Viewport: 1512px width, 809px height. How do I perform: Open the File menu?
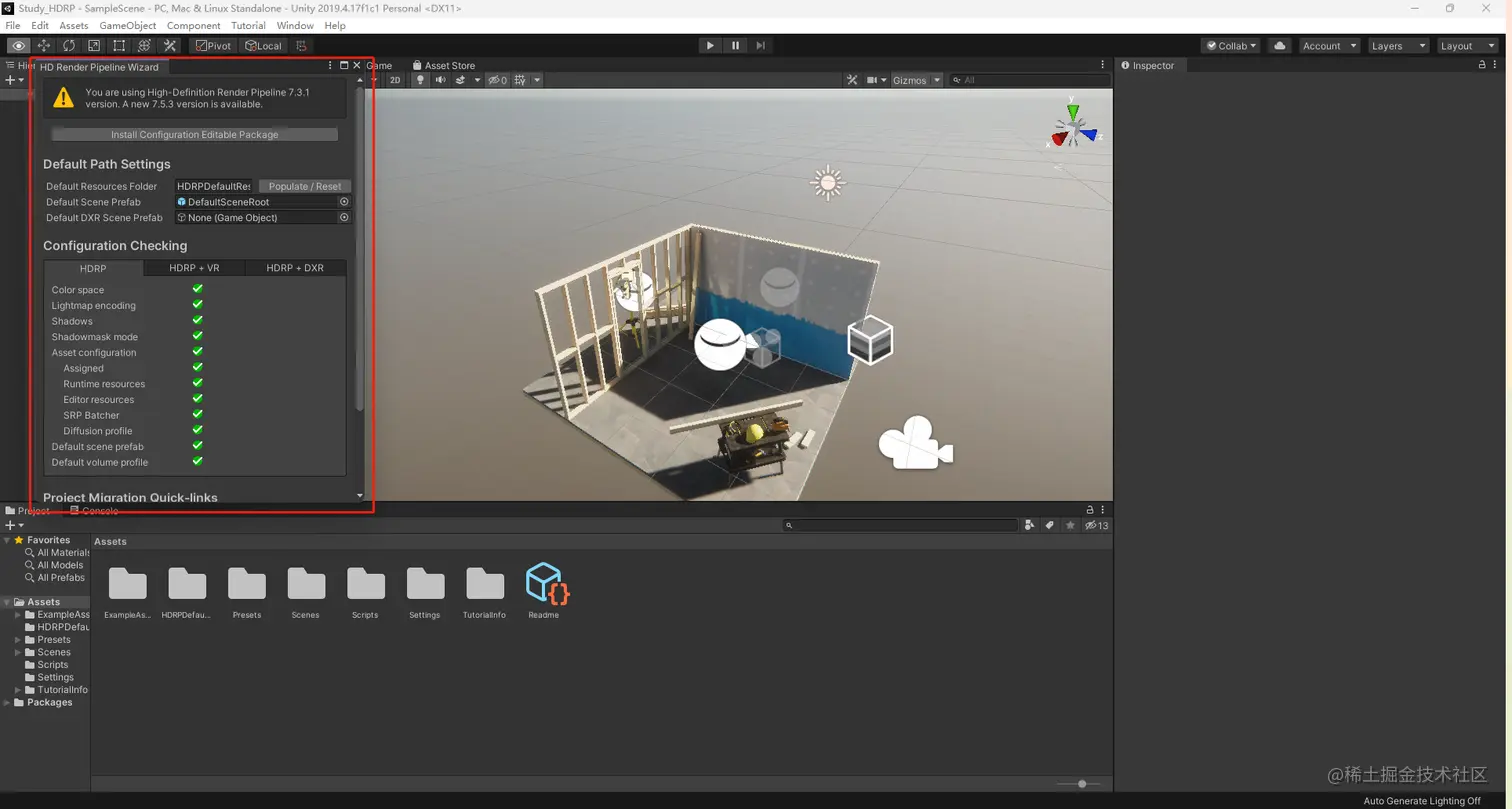click(x=13, y=25)
